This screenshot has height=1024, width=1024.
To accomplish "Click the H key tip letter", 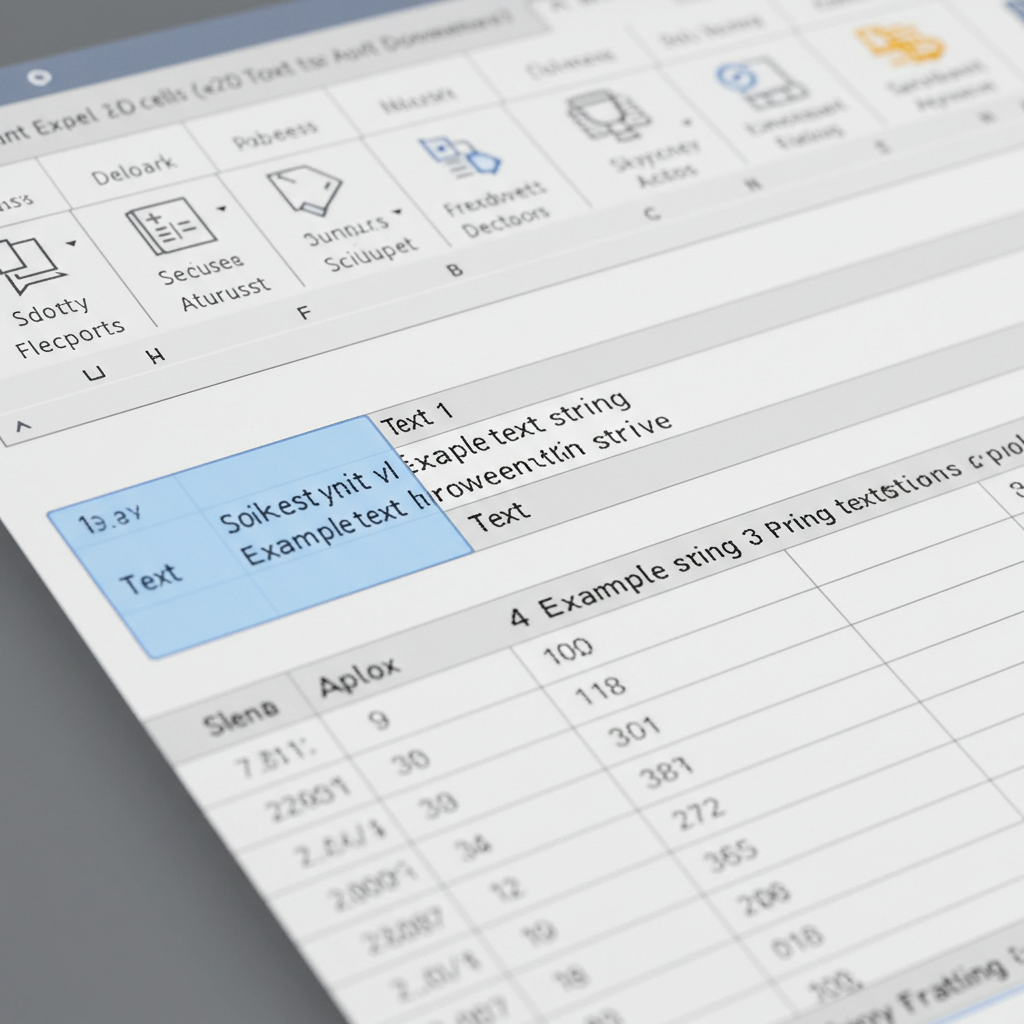I will point(155,356).
